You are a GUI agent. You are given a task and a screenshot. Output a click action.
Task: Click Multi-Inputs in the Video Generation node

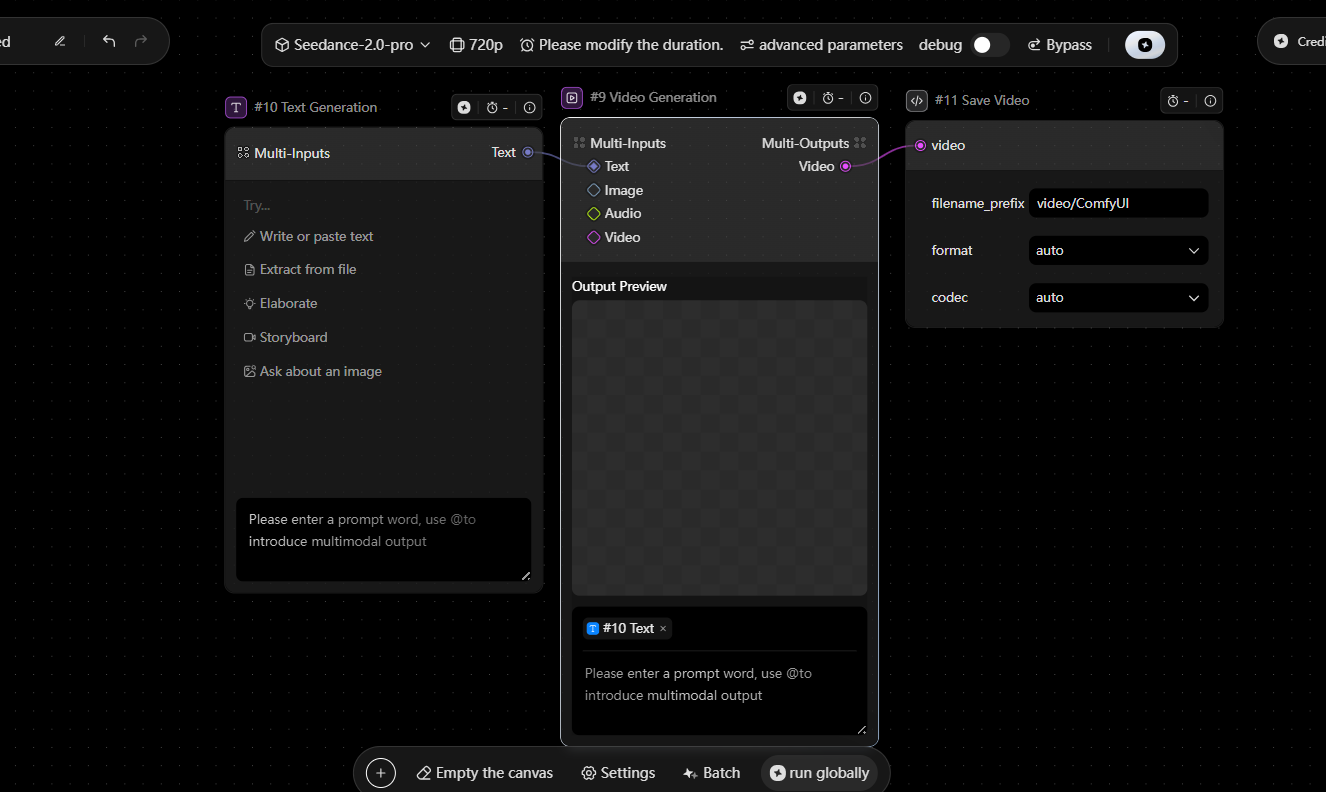(620, 143)
